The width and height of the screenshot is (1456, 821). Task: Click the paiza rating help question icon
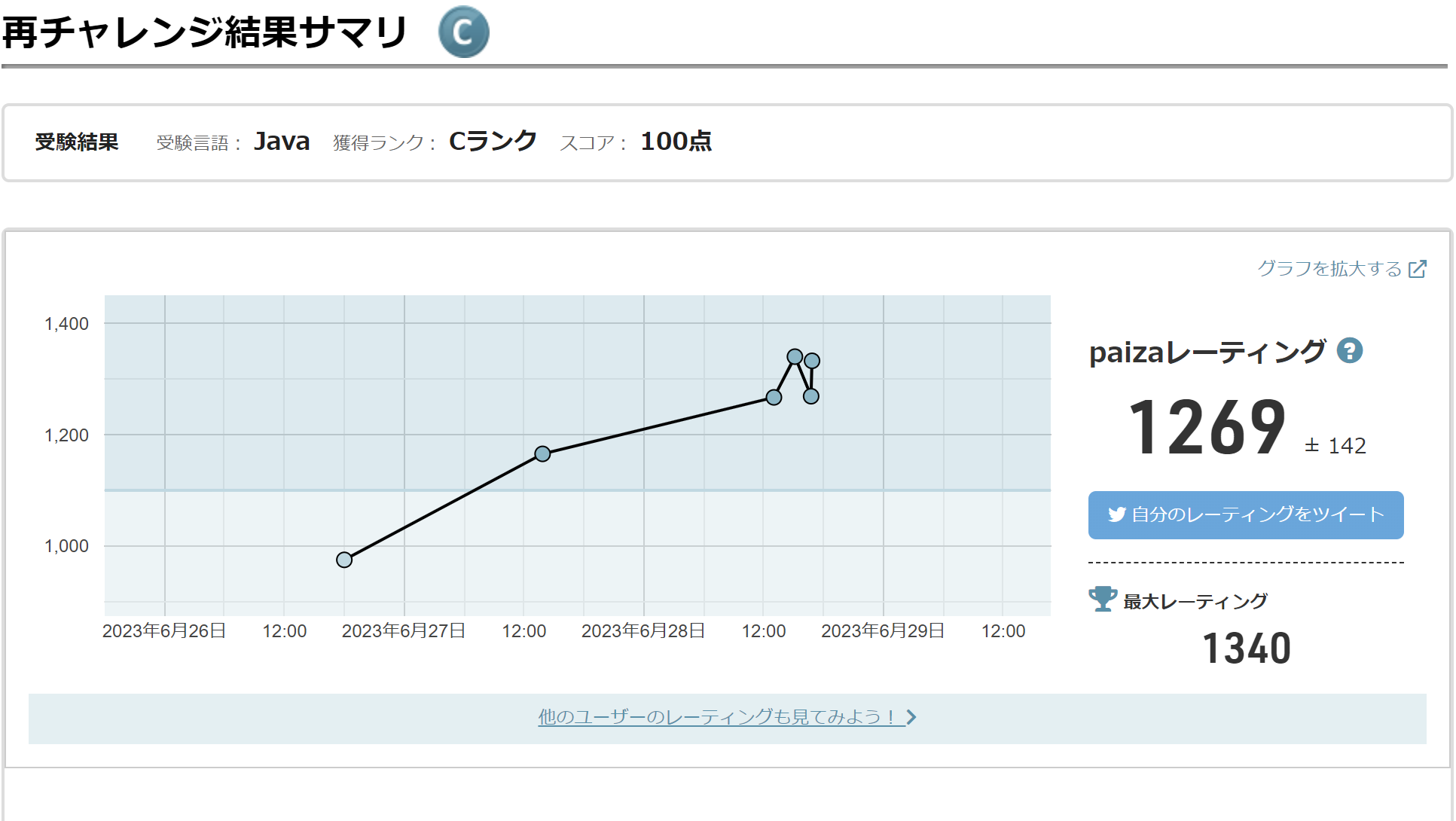click(x=1349, y=351)
